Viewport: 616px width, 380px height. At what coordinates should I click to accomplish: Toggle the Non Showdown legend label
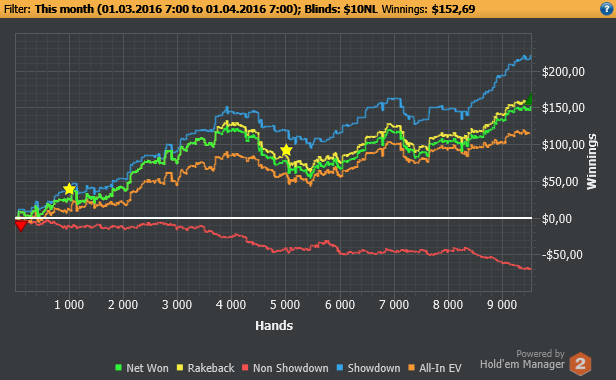[291, 368]
